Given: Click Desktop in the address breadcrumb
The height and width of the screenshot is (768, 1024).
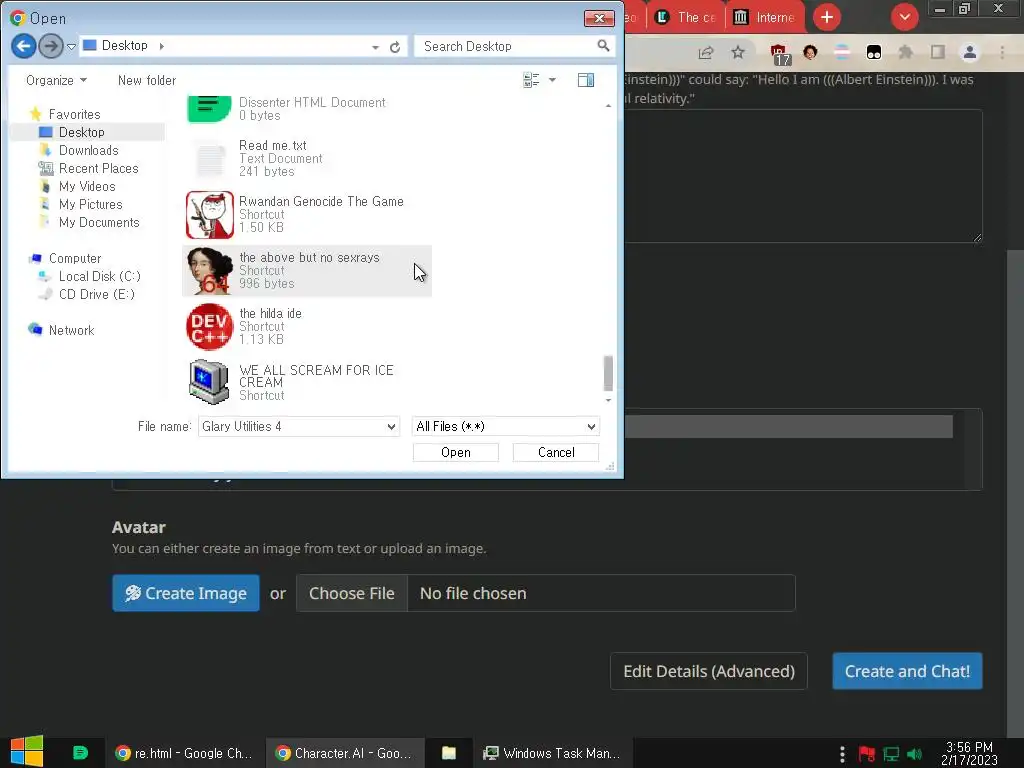Looking at the screenshot, I should pos(124,46).
